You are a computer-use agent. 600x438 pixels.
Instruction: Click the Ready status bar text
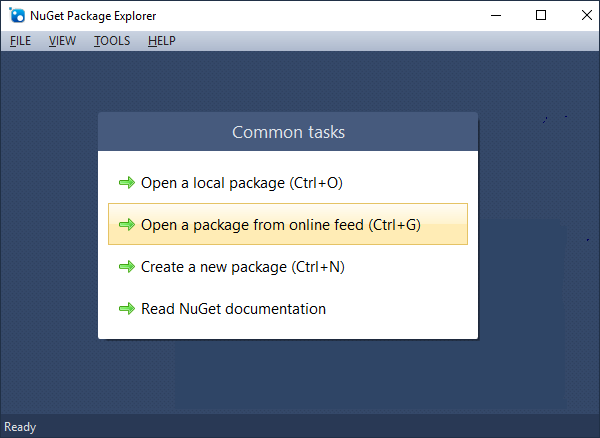(20, 427)
